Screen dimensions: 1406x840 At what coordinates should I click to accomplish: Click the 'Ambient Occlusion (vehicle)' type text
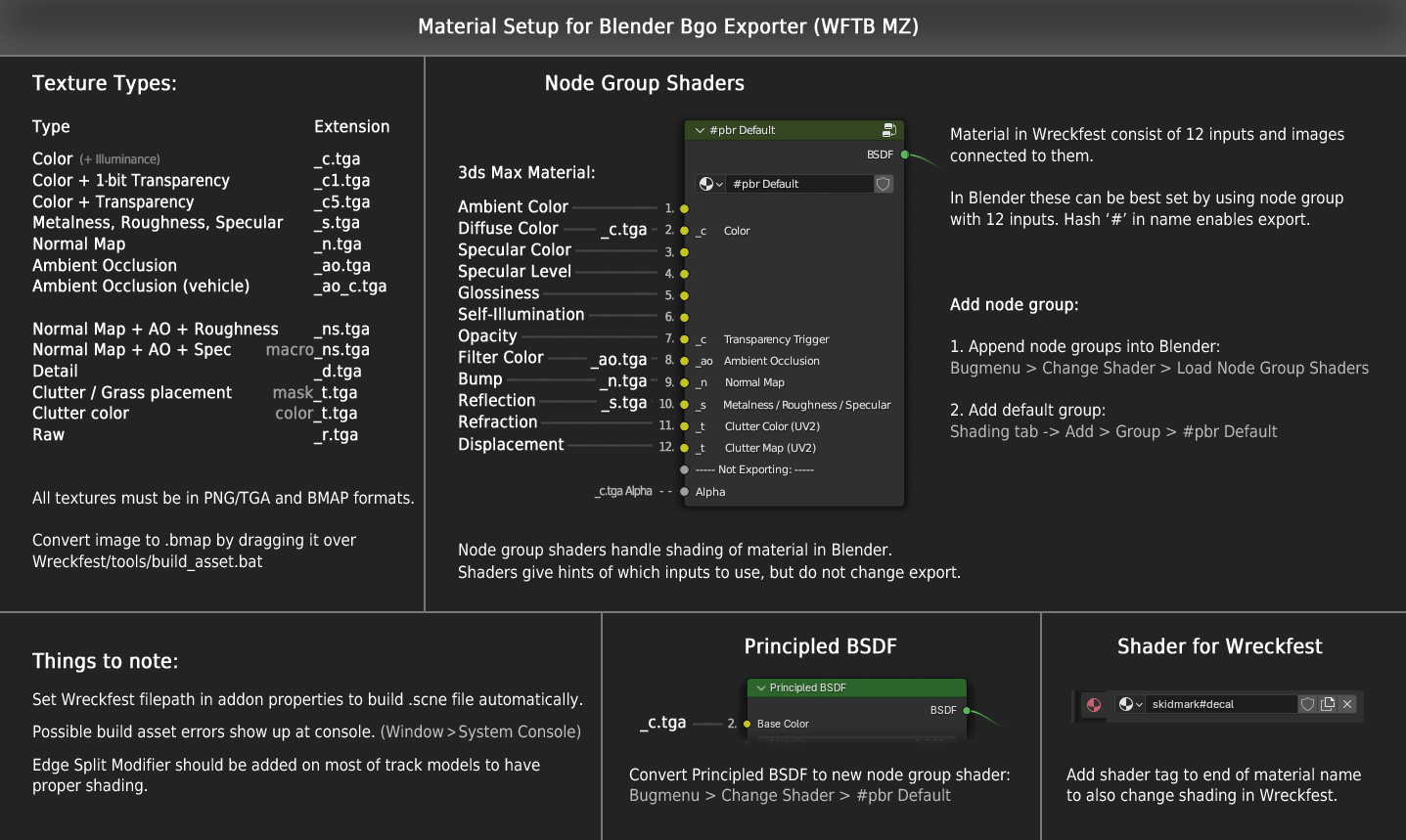tap(141, 287)
